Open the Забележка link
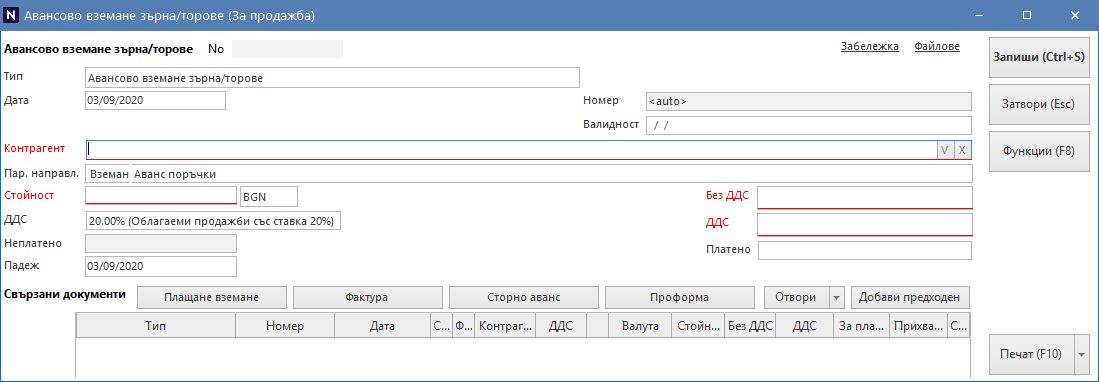This screenshot has width=1099, height=382. click(x=869, y=46)
